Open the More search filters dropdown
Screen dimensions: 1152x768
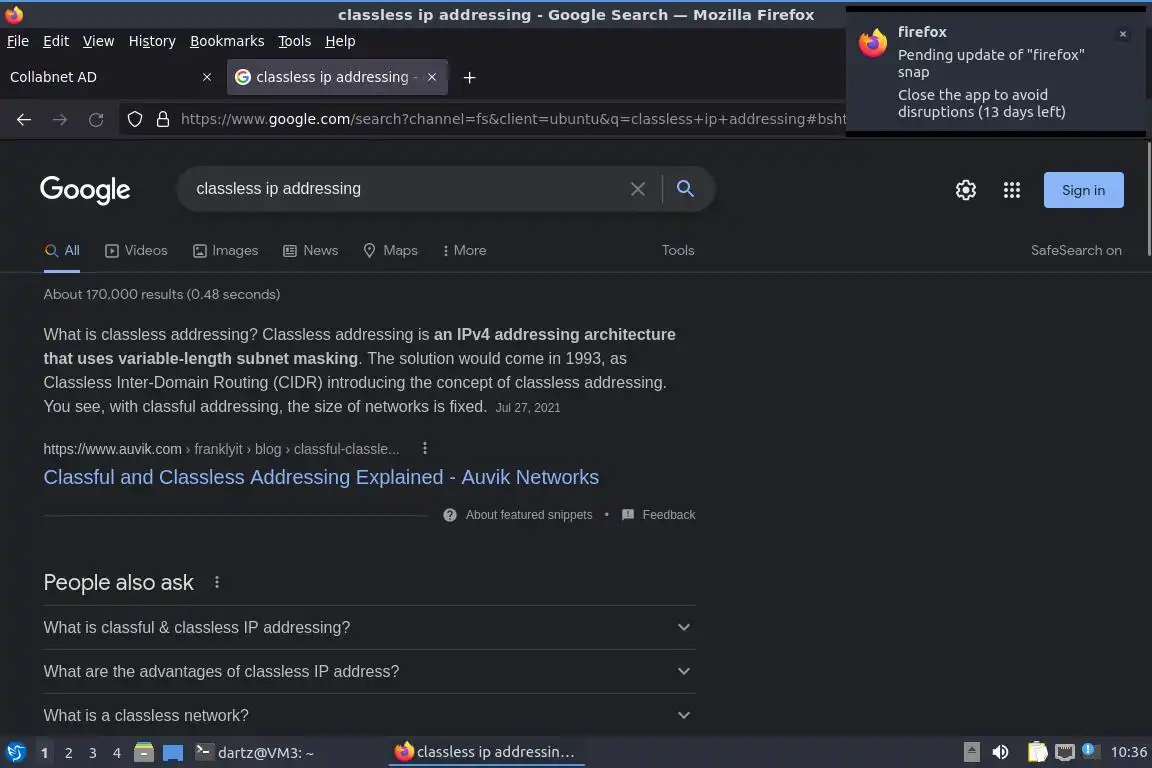pos(464,251)
